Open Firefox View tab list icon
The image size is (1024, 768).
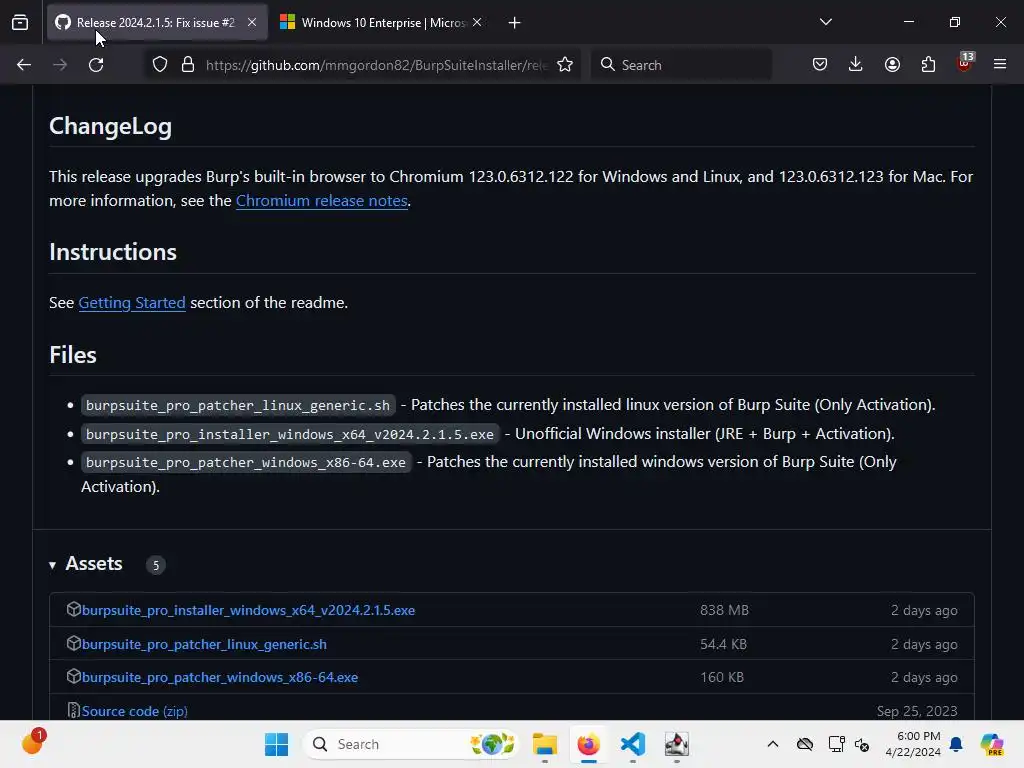coord(20,23)
